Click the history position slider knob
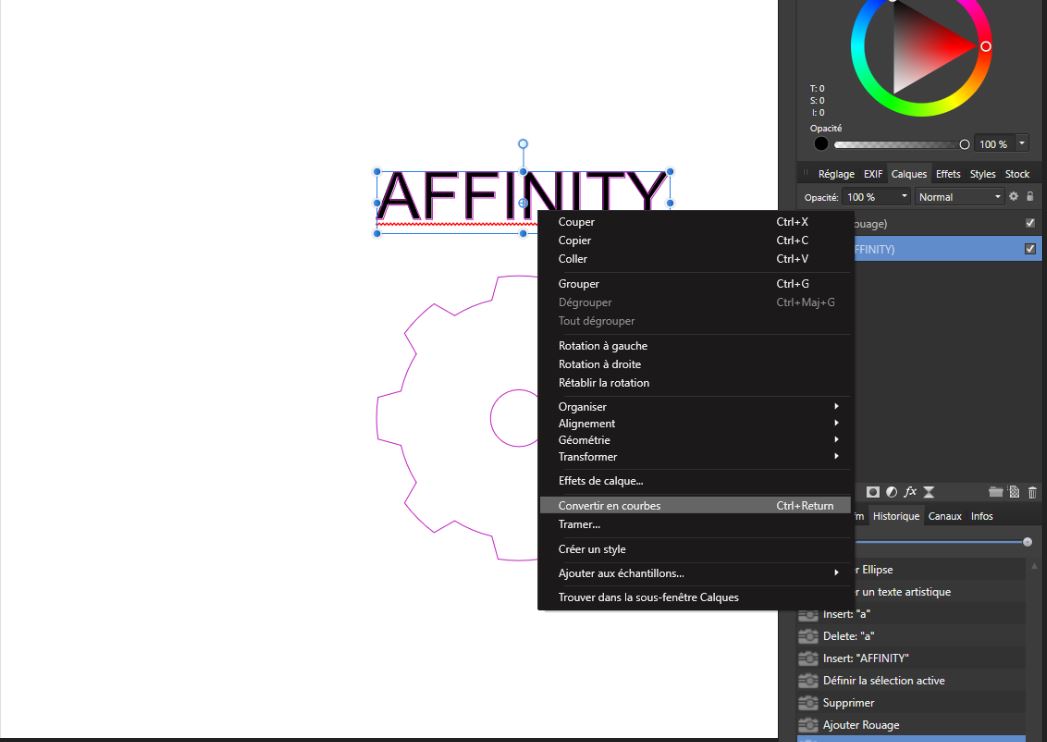 [1028, 542]
